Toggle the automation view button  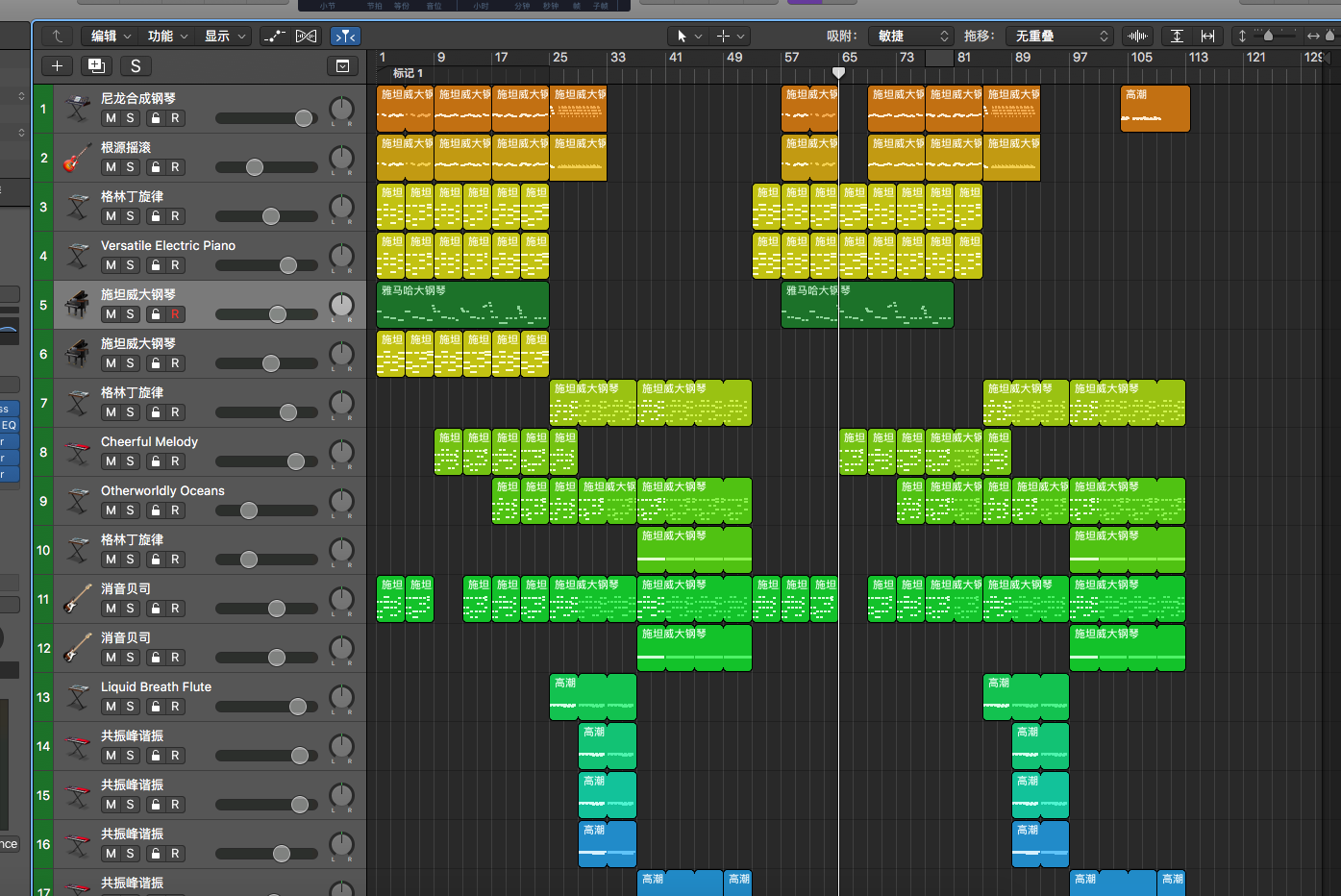[x=274, y=36]
